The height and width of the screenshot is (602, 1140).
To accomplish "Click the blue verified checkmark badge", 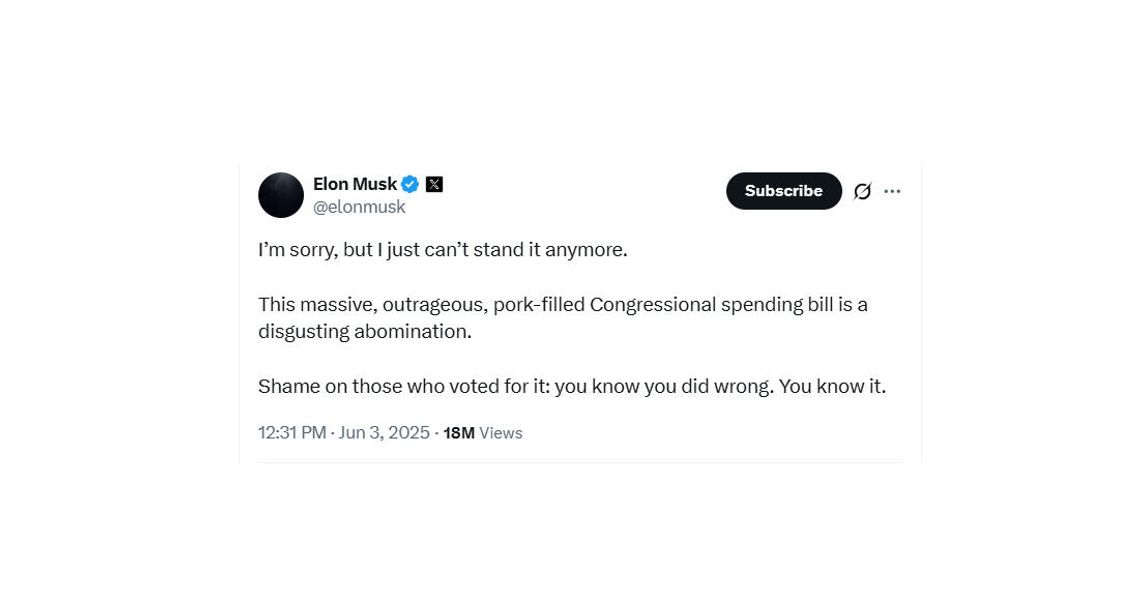I will (x=410, y=185).
